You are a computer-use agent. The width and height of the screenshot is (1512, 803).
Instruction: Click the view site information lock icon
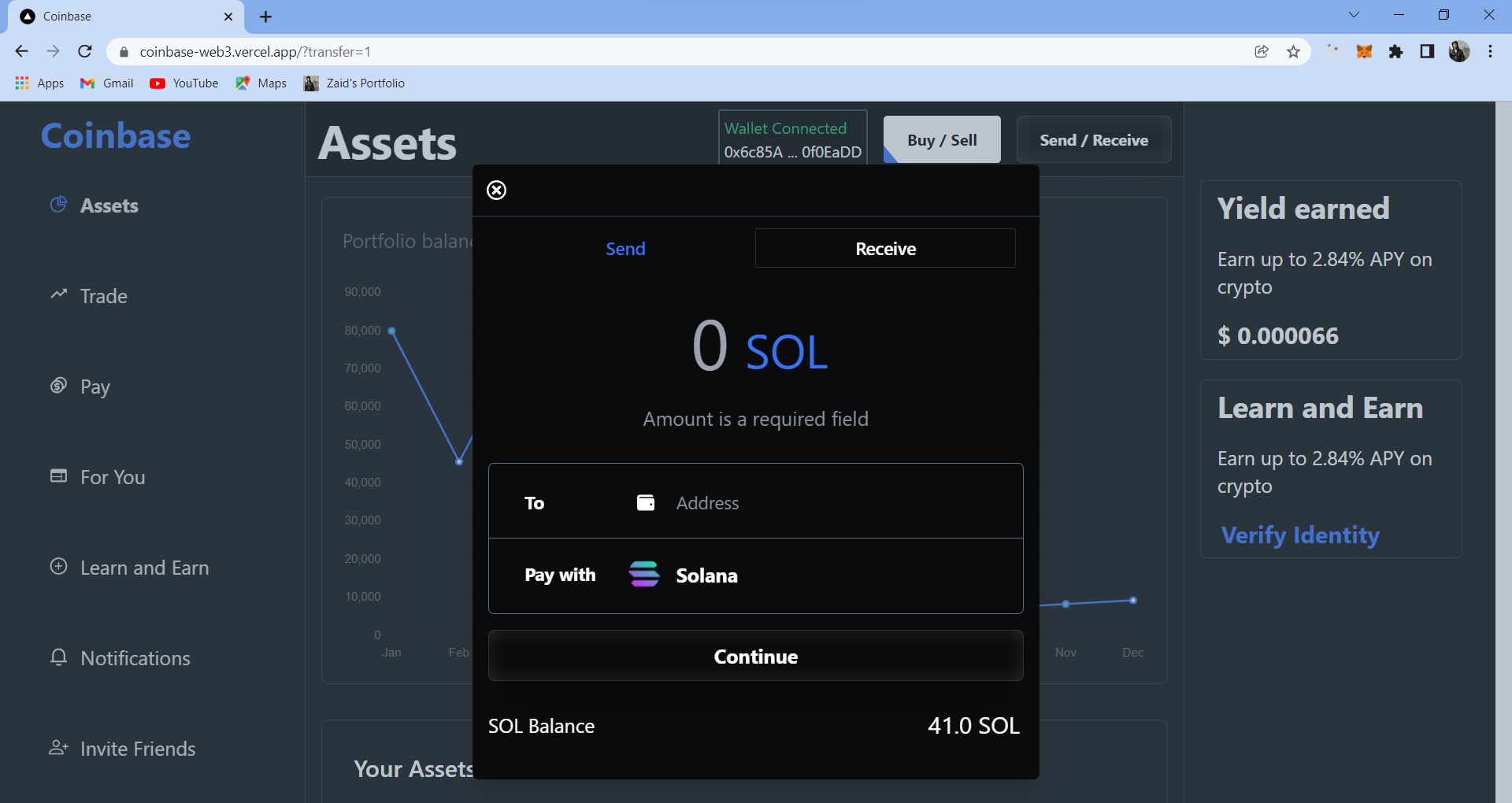tap(124, 52)
